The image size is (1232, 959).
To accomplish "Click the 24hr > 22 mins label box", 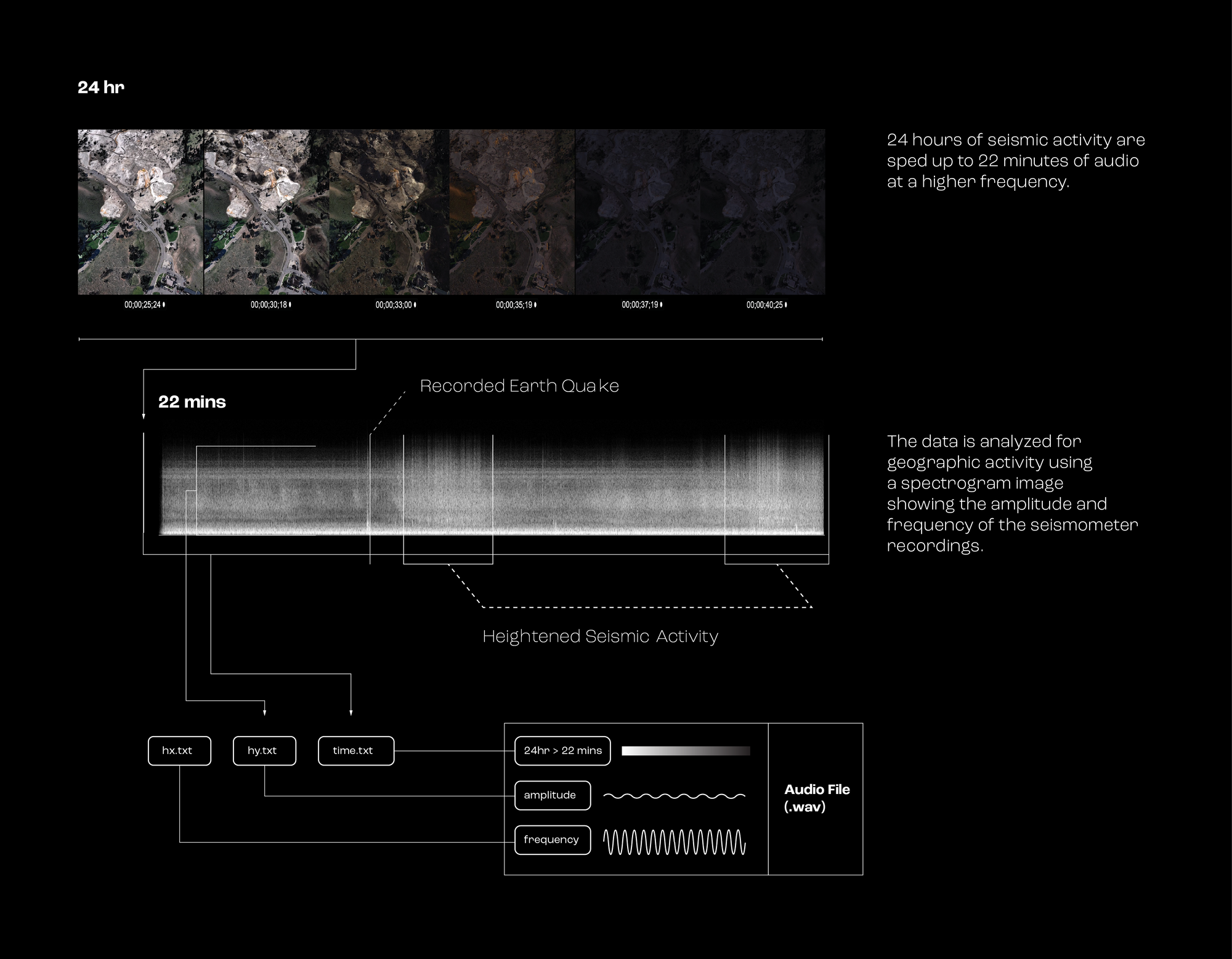I will (x=562, y=750).
